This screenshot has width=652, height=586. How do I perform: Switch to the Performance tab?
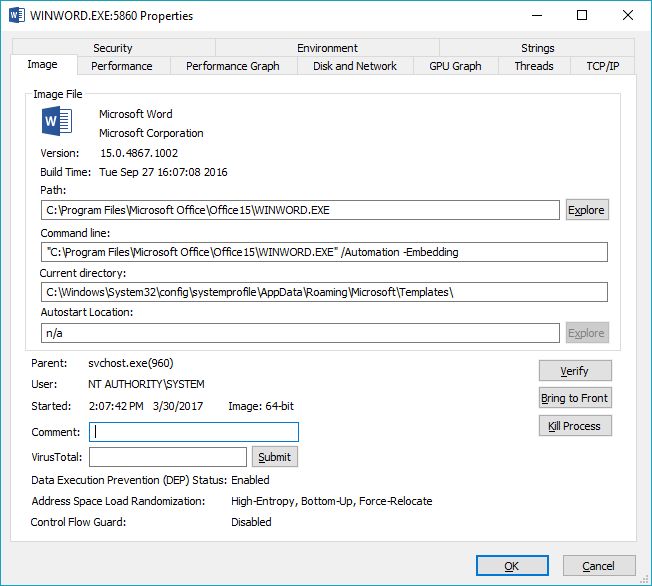[122, 66]
